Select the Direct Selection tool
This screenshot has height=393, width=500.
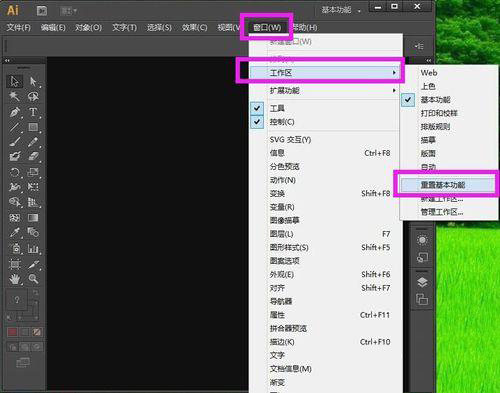(x=33, y=81)
